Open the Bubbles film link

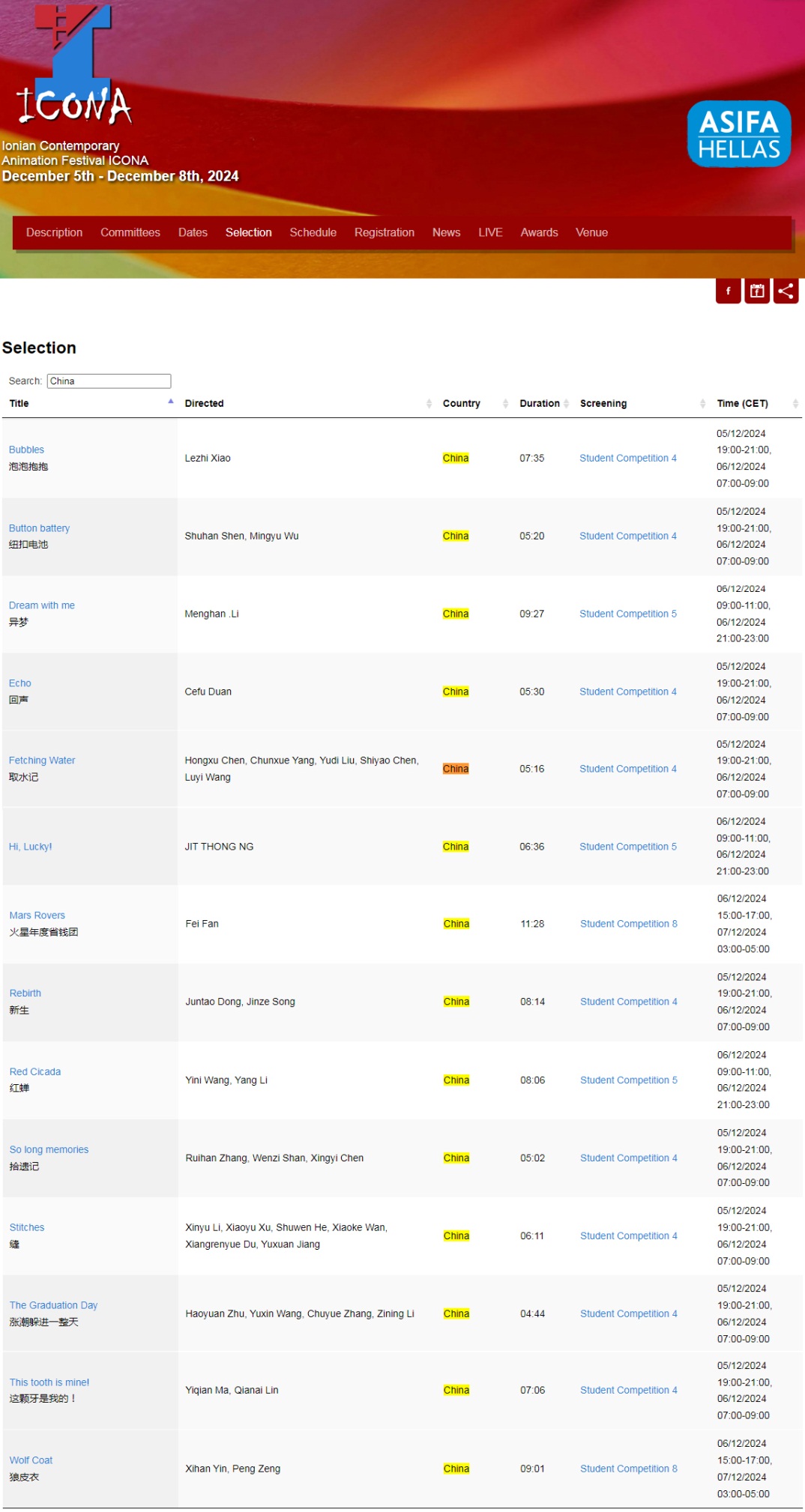point(26,450)
